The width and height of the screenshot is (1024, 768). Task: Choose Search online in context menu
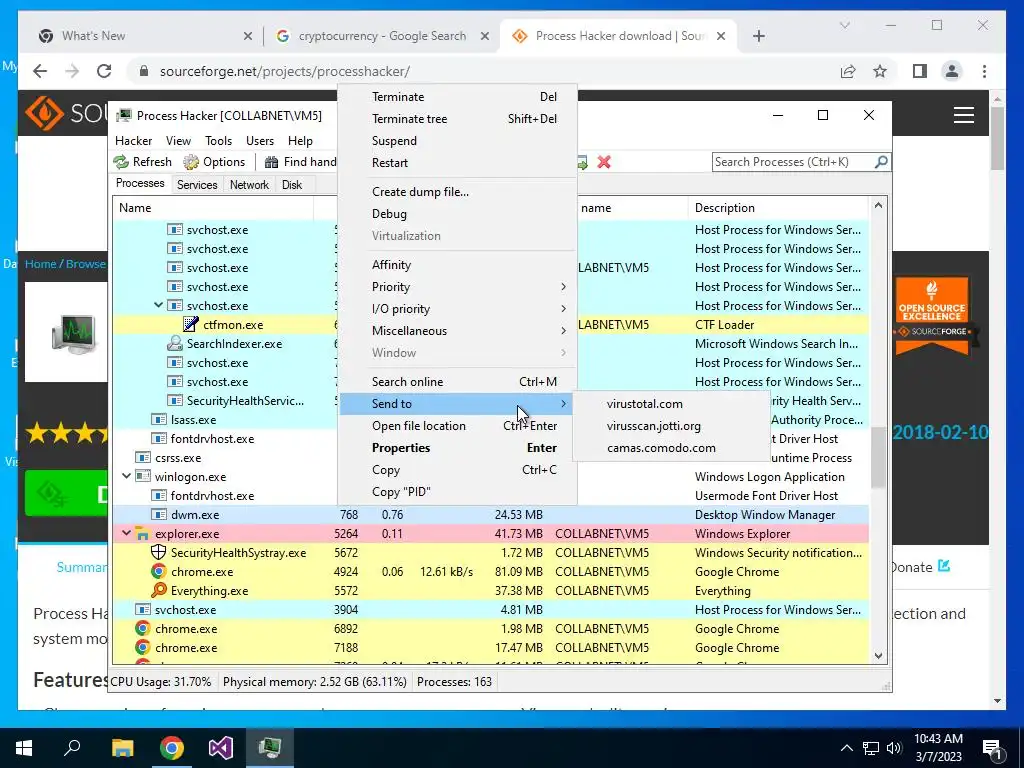pos(457,382)
